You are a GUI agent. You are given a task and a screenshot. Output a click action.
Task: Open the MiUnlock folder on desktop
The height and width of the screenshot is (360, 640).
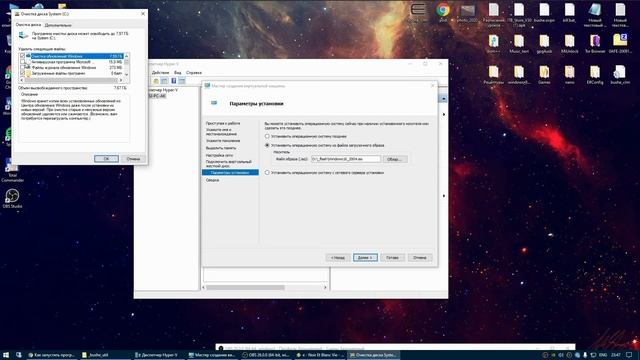coord(569,43)
